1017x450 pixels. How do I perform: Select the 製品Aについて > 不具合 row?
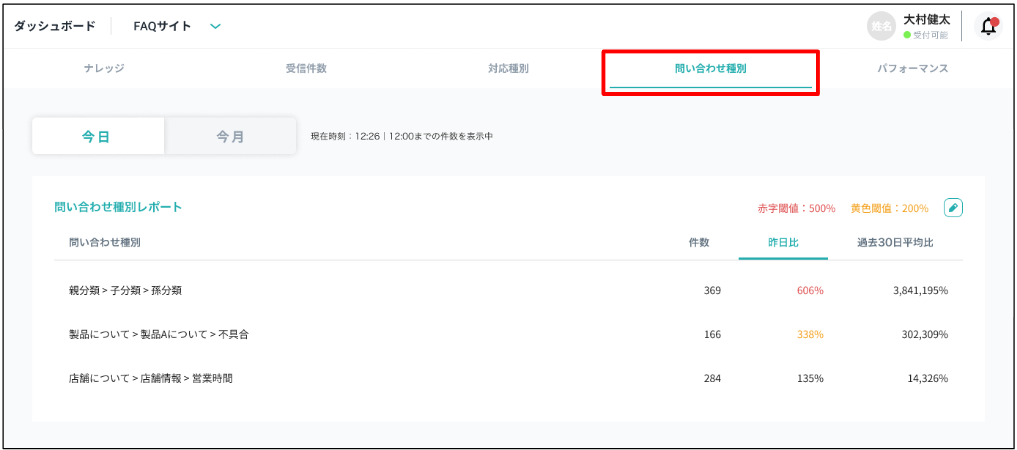coord(158,334)
